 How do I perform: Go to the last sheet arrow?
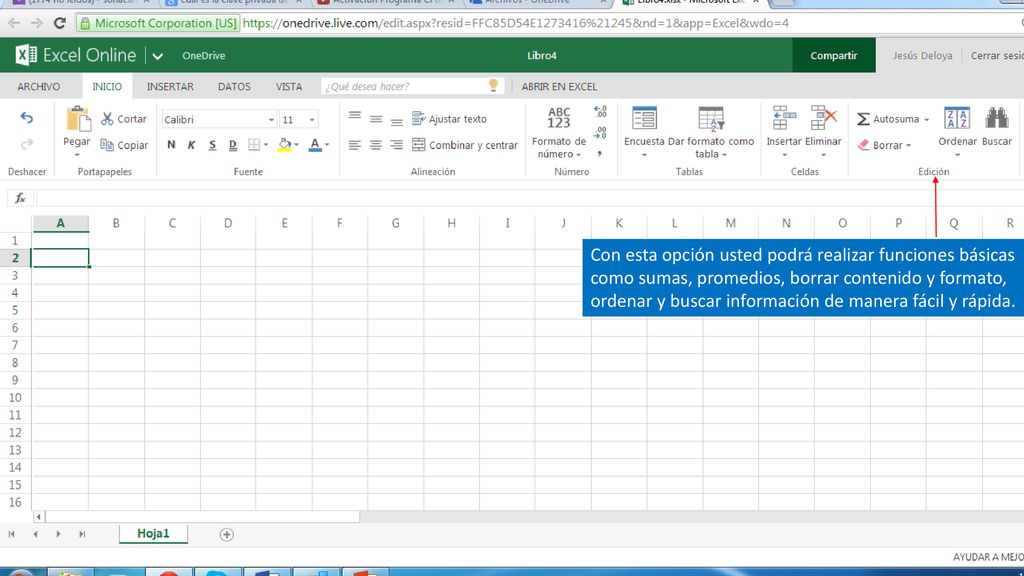(x=82, y=534)
